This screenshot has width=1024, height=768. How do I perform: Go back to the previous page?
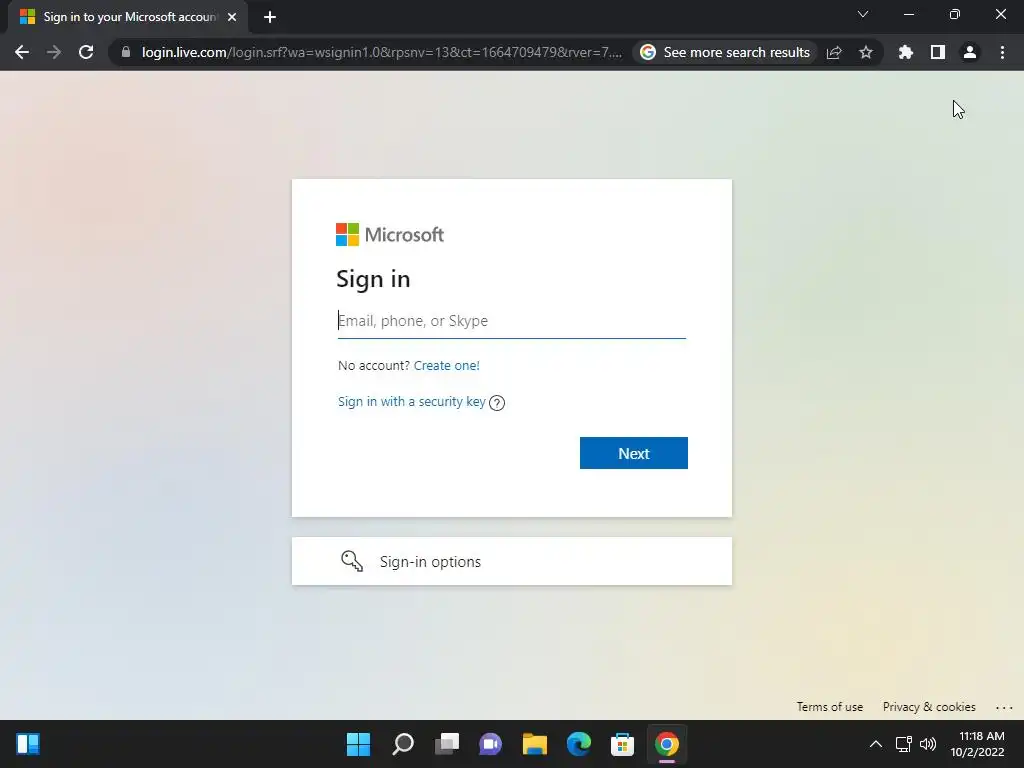click(22, 52)
